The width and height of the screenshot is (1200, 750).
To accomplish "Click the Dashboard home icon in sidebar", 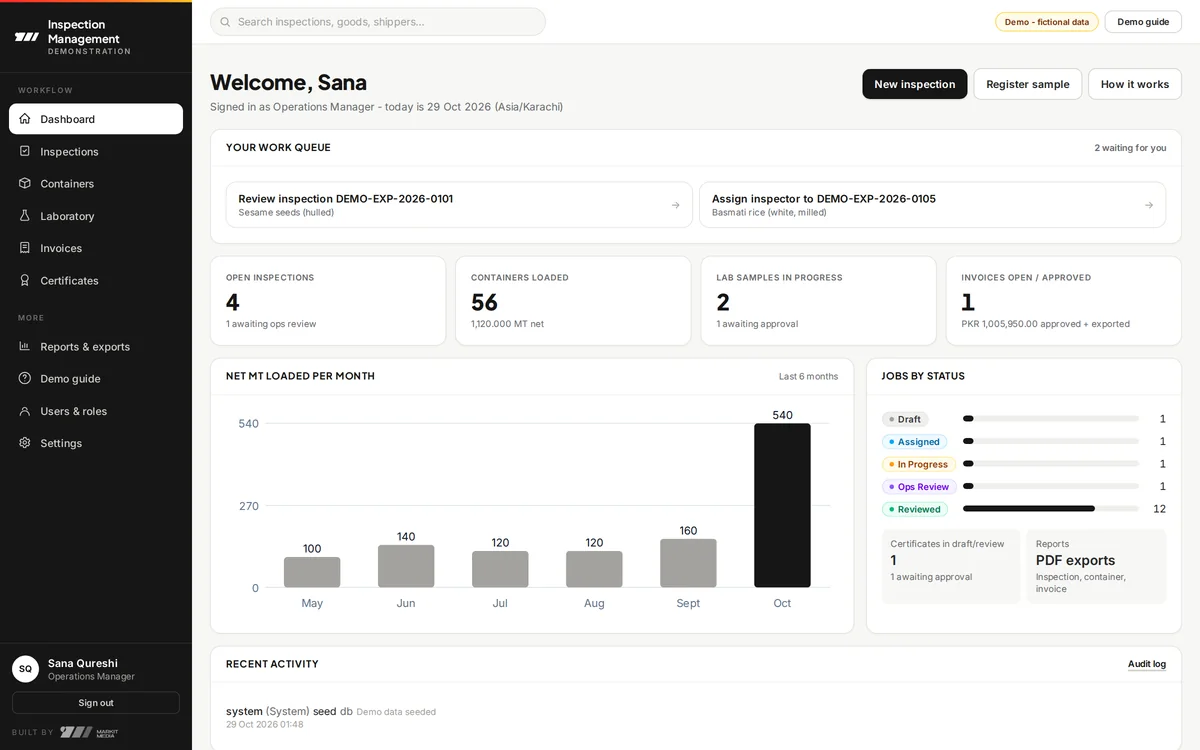I will tap(25, 119).
